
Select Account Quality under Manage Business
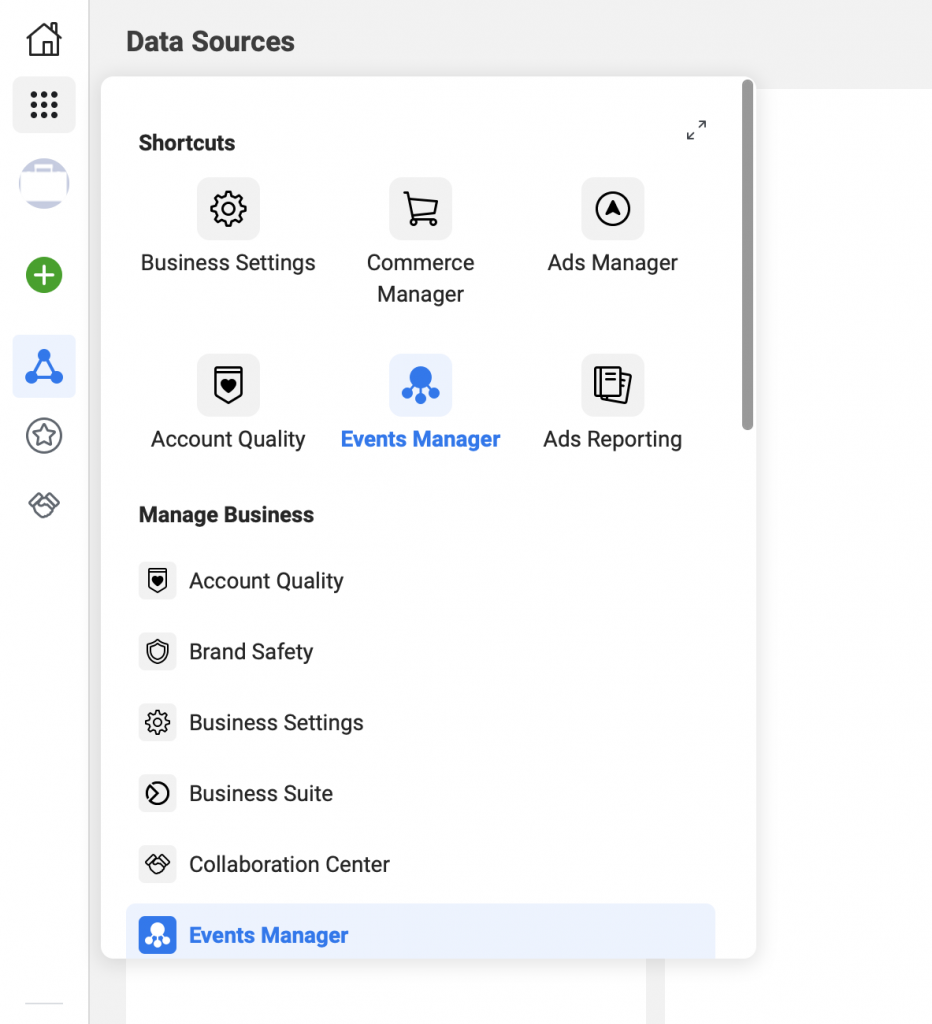click(265, 581)
